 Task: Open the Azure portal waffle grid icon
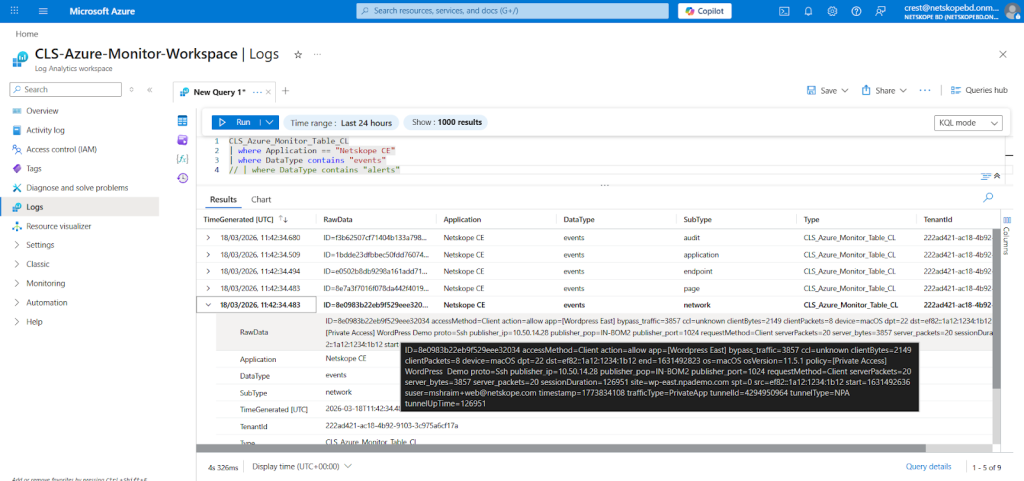[14, 11]
